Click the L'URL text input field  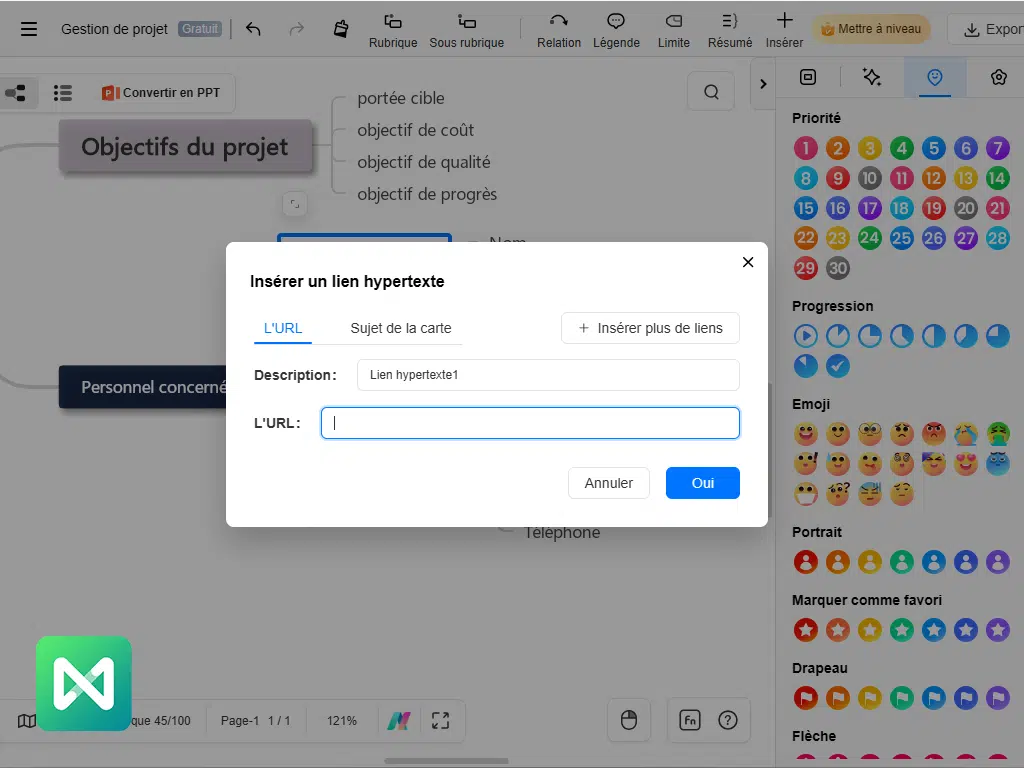[x=530, y=423]
